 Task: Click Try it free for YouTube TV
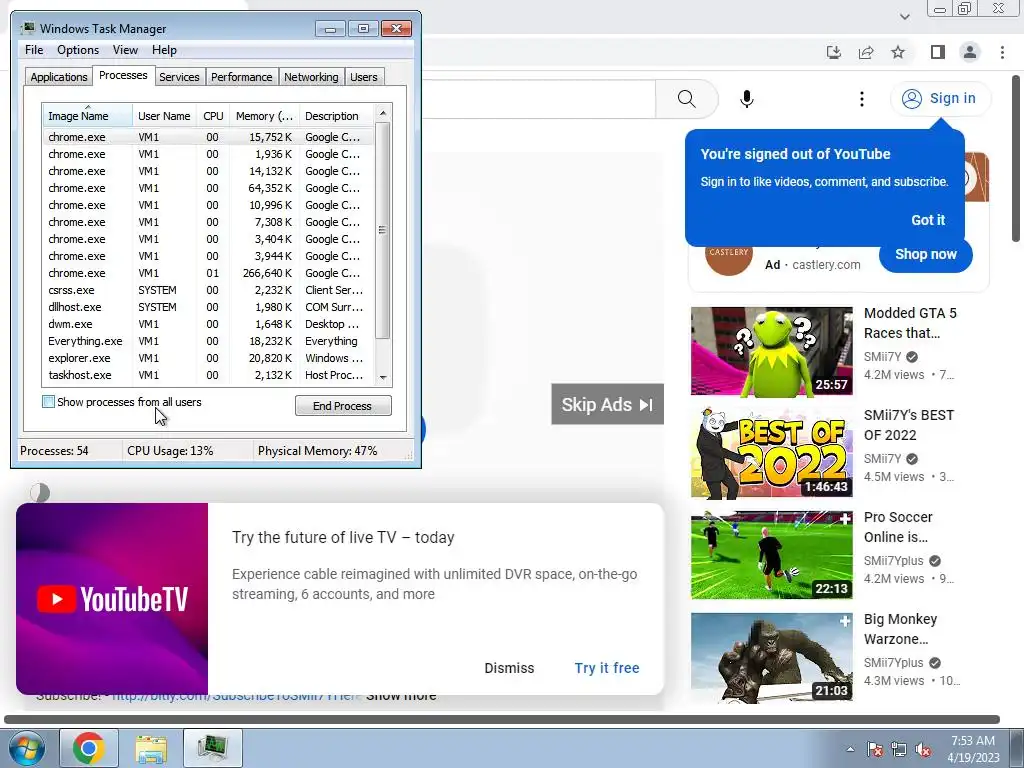(607, 668)
